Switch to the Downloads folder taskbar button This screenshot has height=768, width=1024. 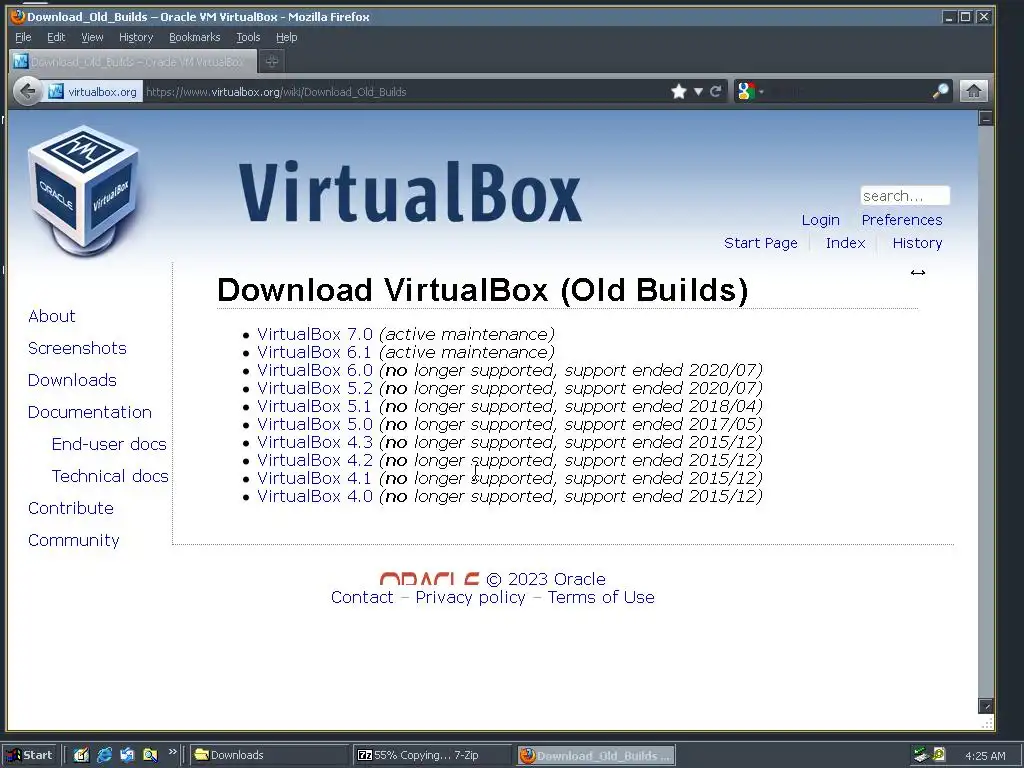click(x=269, y=755)
